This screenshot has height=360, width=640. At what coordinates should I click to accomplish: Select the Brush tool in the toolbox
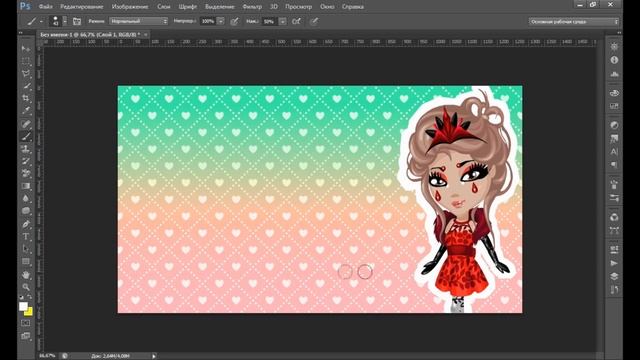pos(26,136)
